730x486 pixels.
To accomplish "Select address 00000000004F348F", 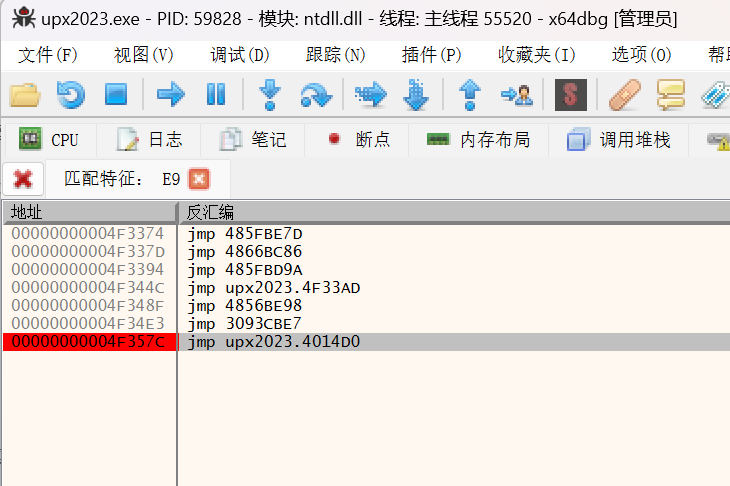I will (88, 305).
